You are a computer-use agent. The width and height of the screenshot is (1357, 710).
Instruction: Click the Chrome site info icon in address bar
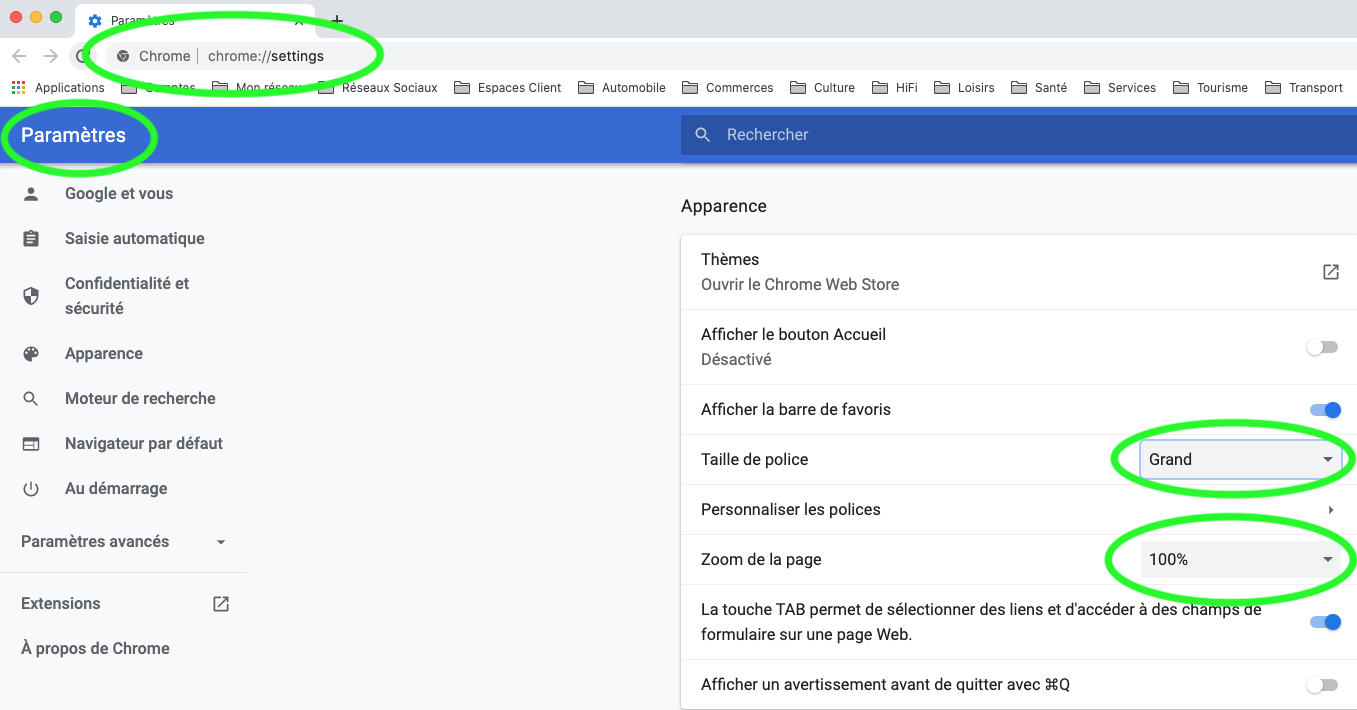click(123, 56)
